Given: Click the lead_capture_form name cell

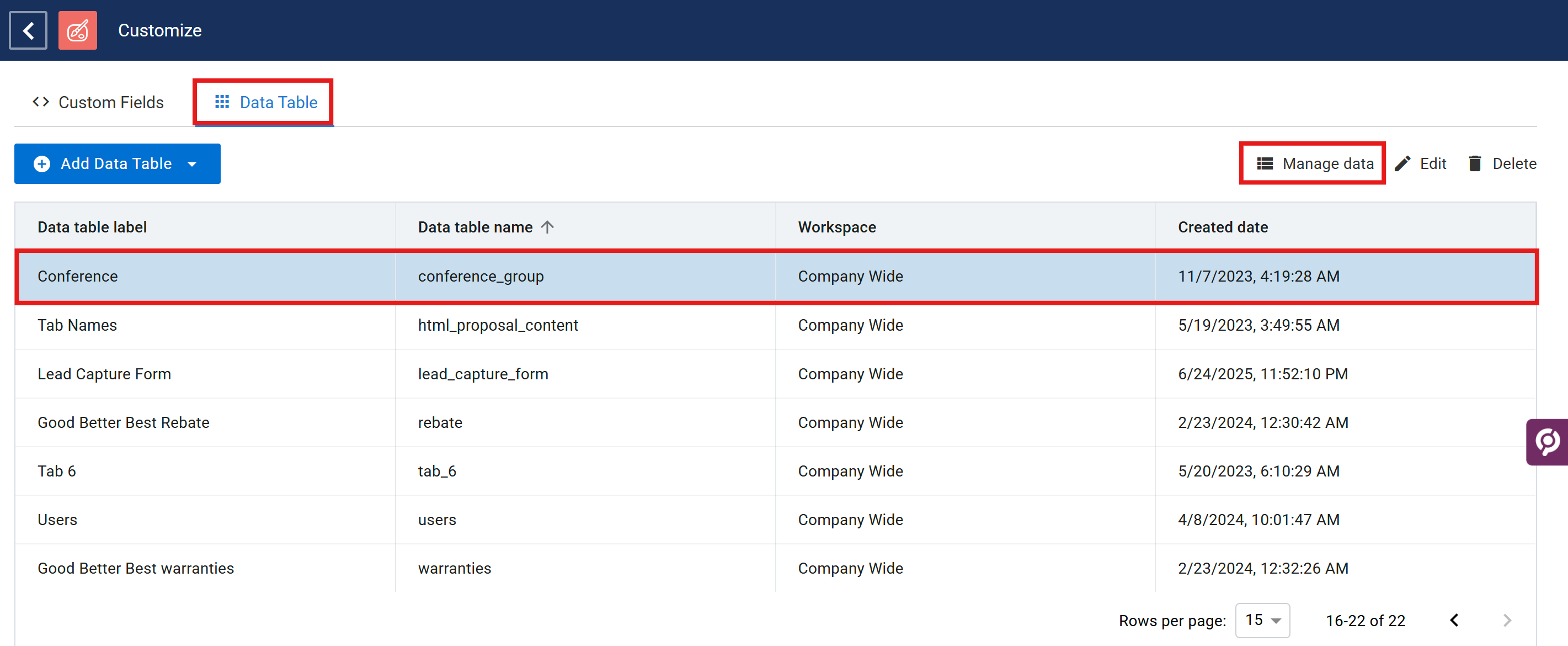Looking at the screenshot, I should click(x=483, y=374).
